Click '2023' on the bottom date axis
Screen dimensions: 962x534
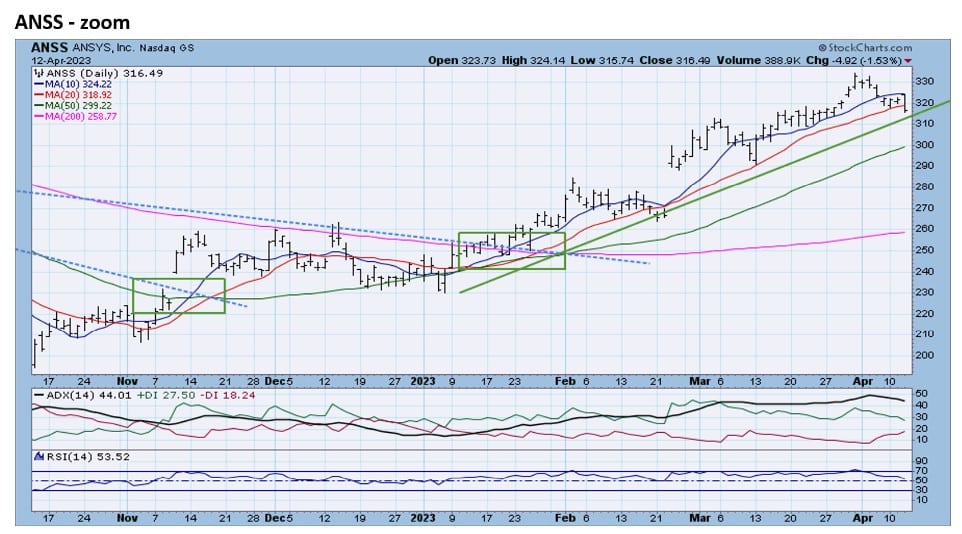(423, 518)
